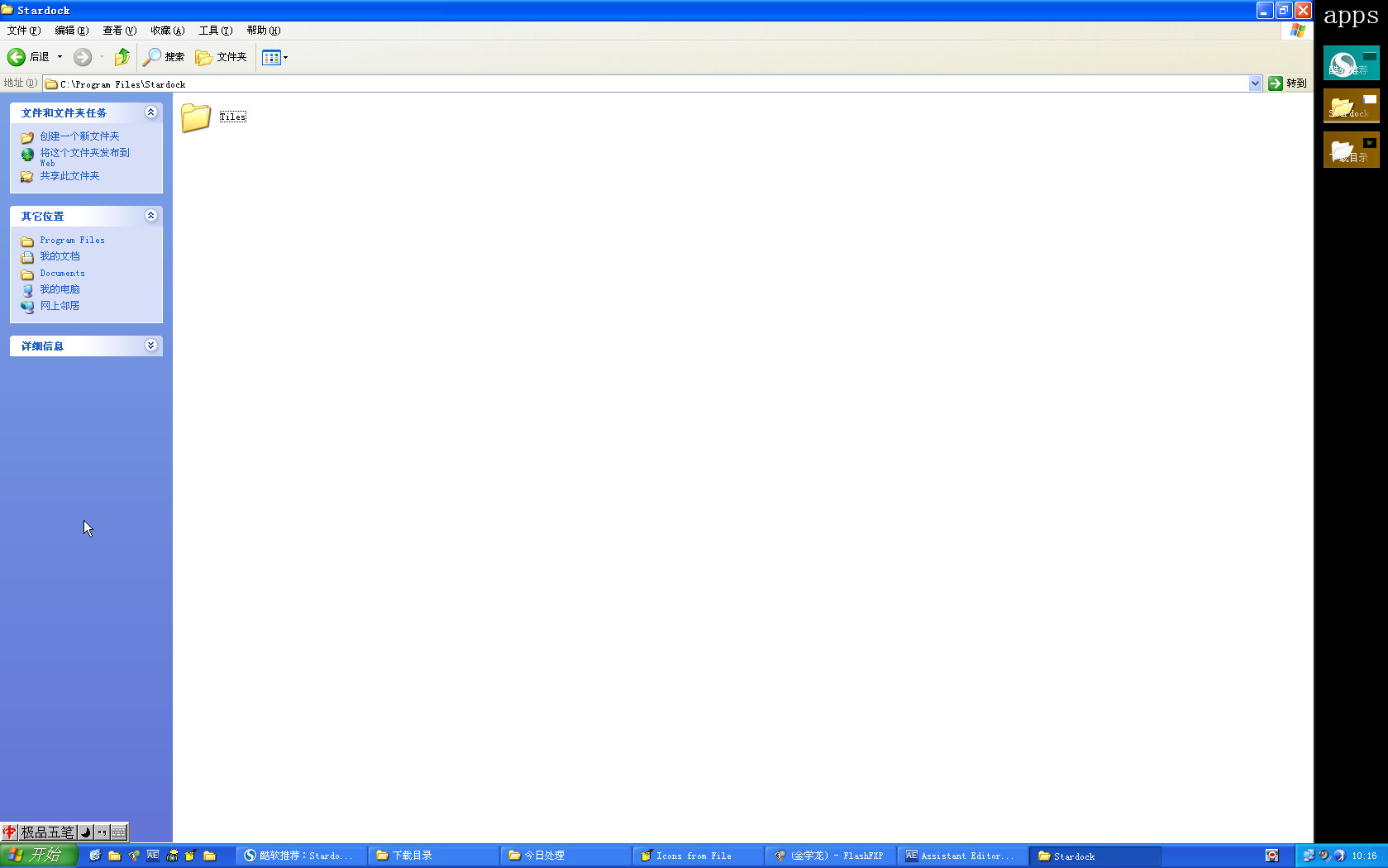The image size is (1388, 868).
Task: Click the 网上邻居 network icon in sidebar
Action: click(27, 307)
